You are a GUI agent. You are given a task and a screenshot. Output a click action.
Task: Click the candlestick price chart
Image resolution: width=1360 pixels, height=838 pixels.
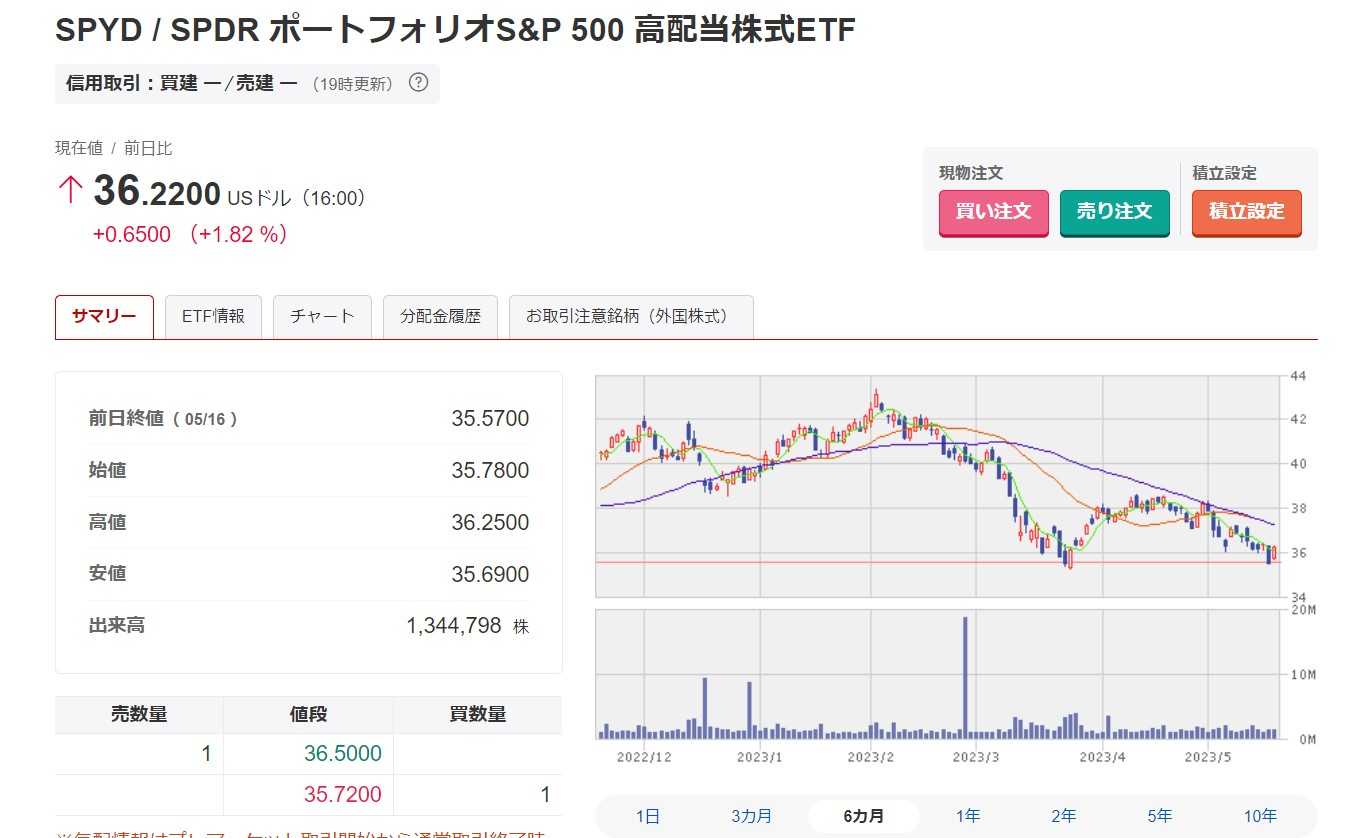(x=938, y=487)
